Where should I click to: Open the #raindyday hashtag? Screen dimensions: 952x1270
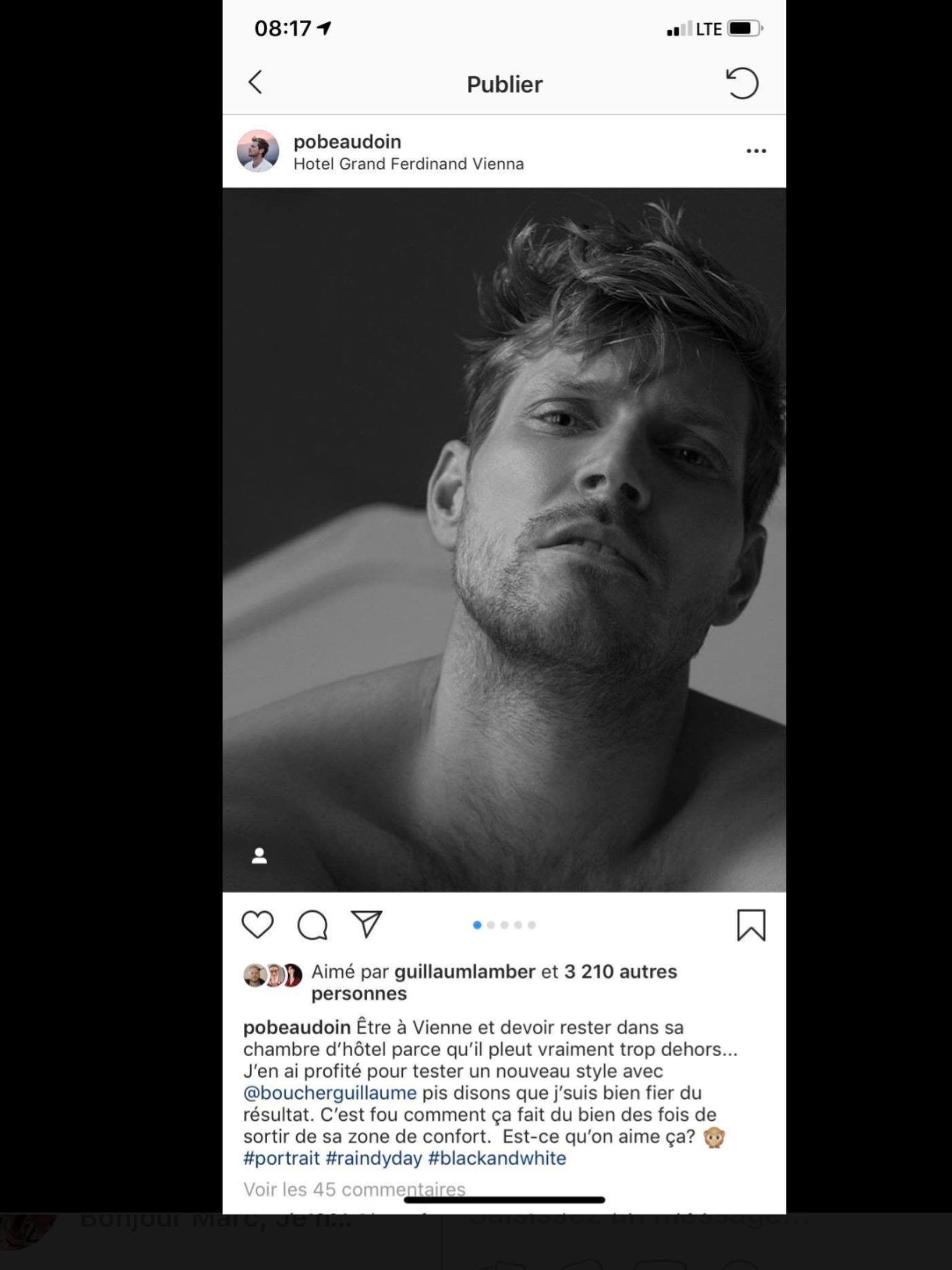coord(374,1158)
